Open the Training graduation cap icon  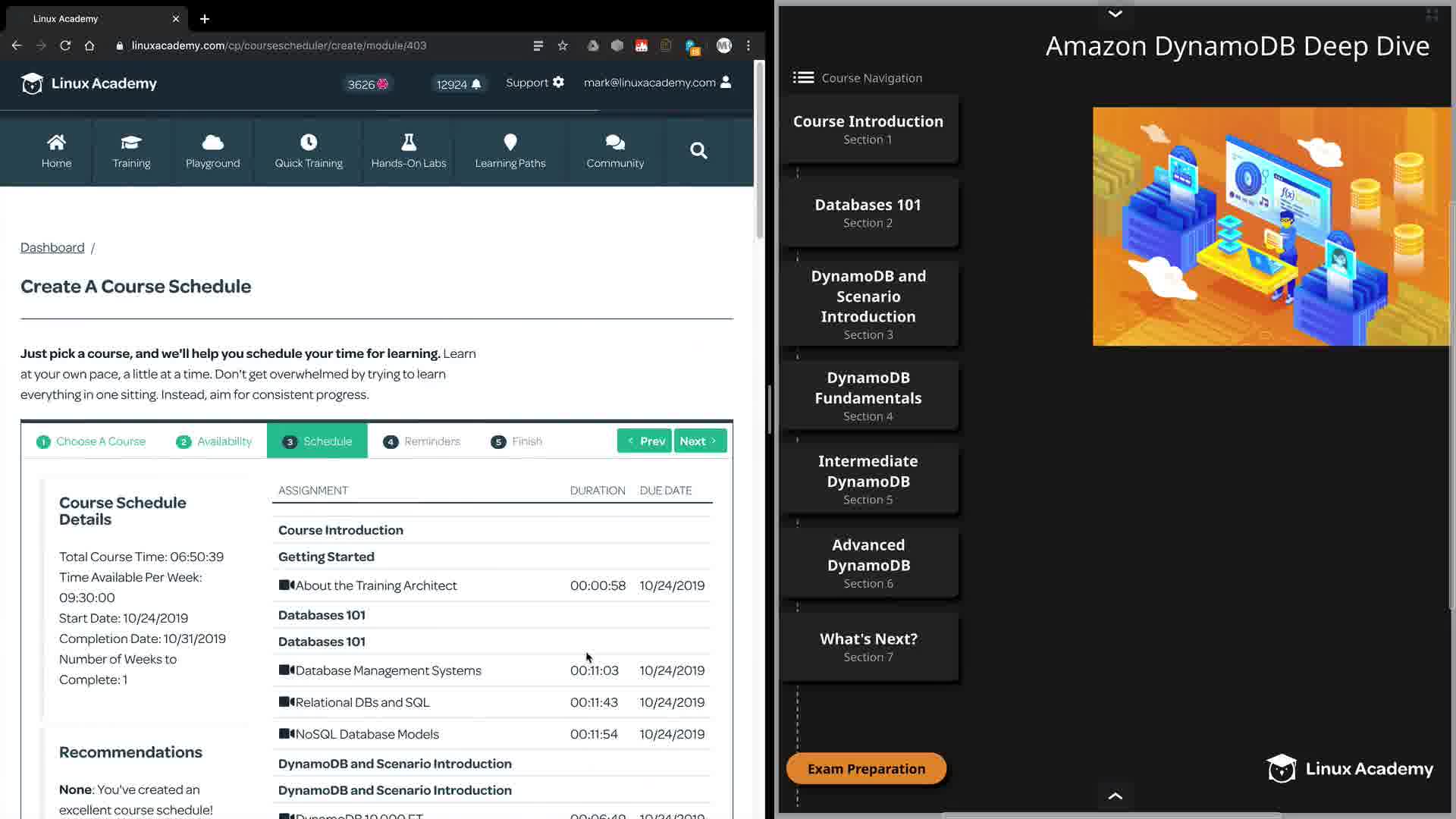pos(131,142)
